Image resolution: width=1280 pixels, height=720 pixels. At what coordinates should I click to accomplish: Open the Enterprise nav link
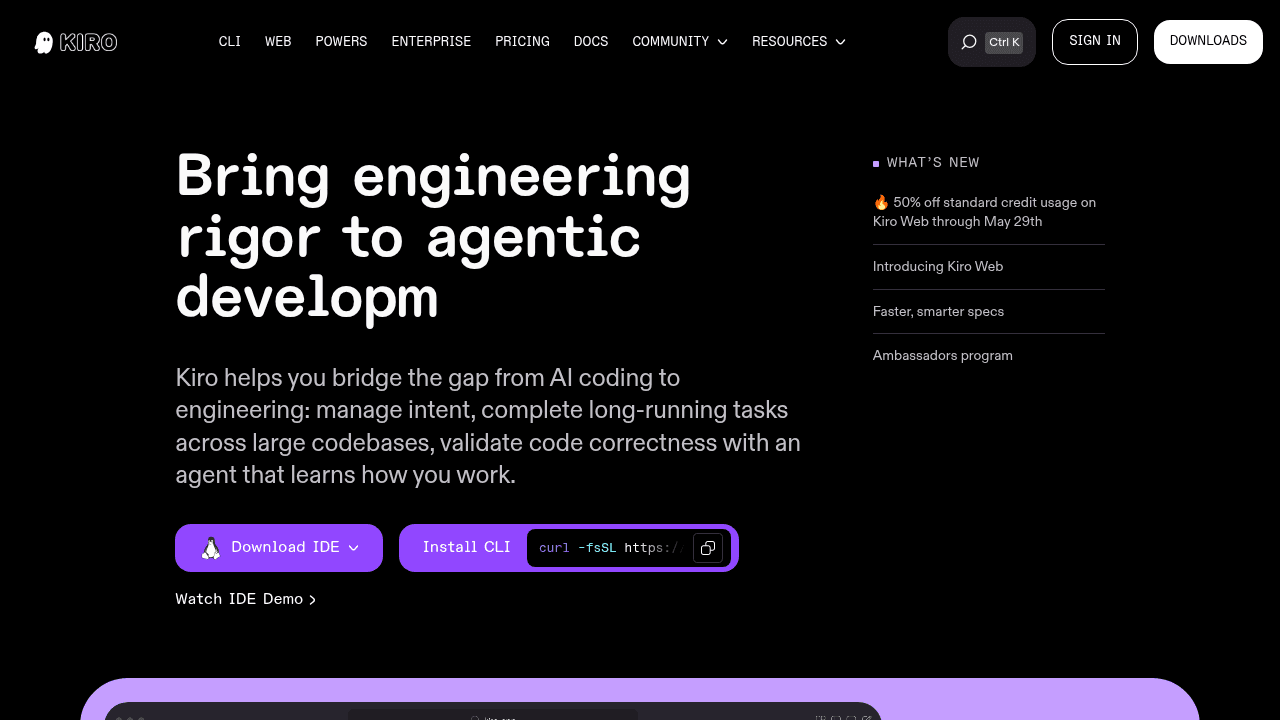pos(431,42)
